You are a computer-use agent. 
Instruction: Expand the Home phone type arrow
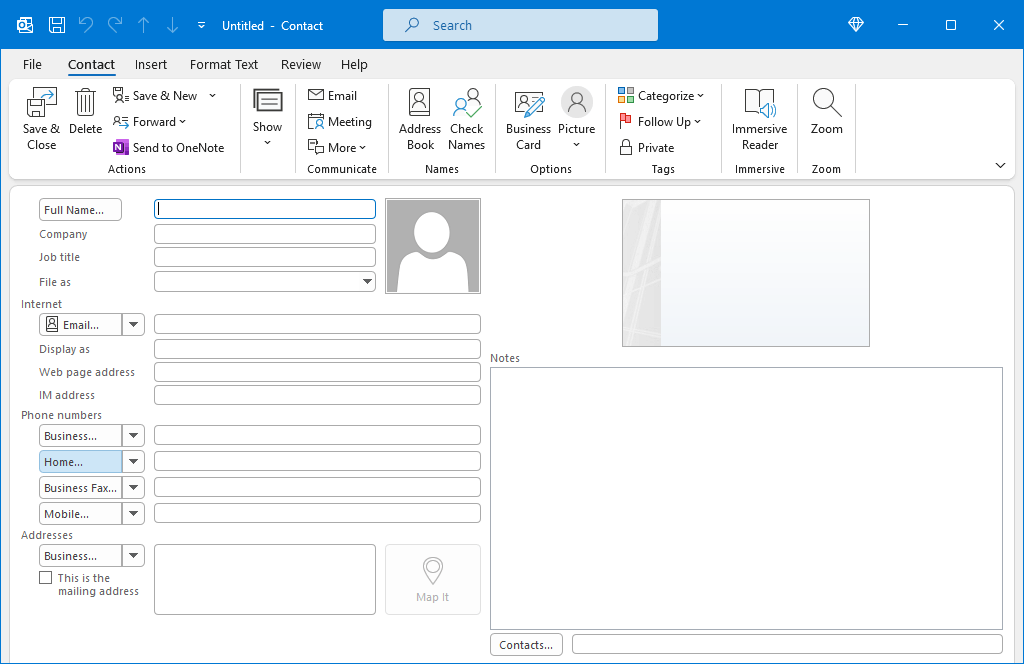(133, 462)
